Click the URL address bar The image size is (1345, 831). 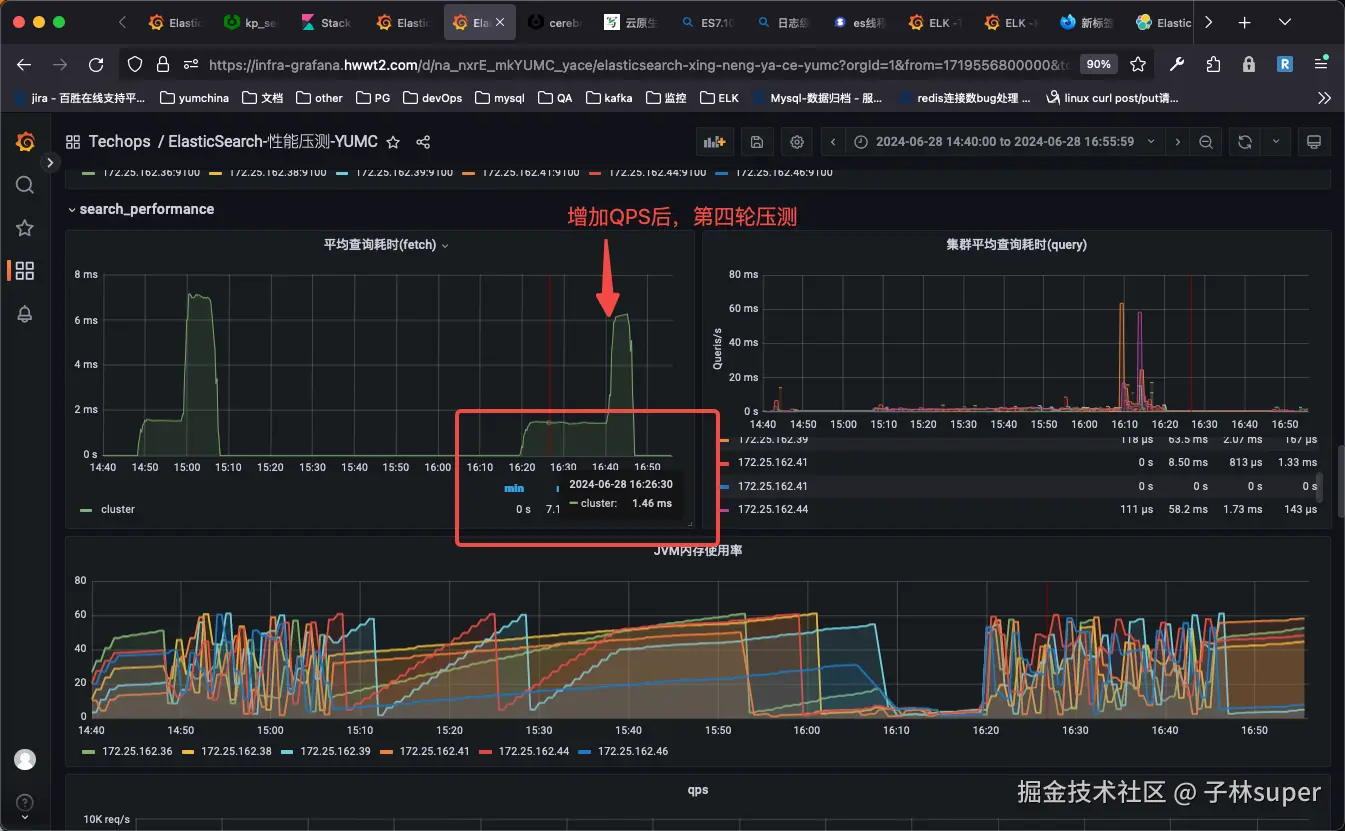tap(640, 64)
